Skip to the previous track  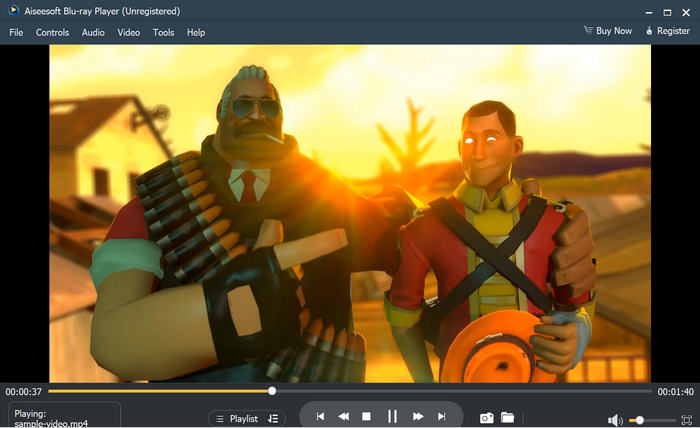pos(320,416)
